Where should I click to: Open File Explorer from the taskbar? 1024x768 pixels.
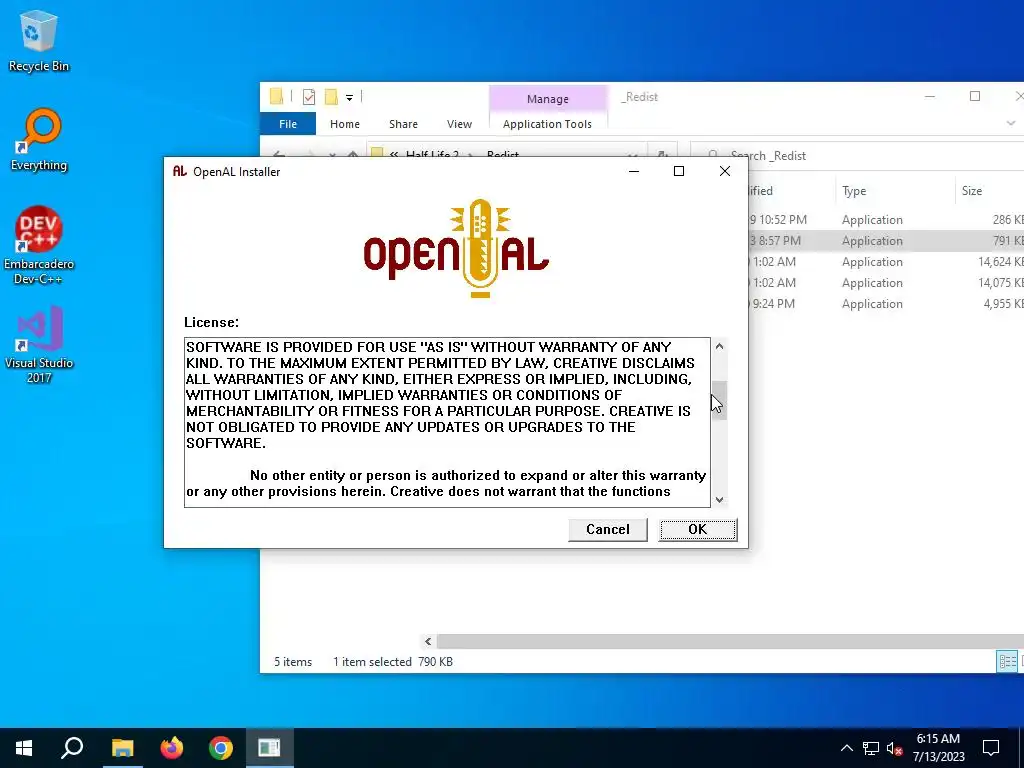click(x=122, y=748)
